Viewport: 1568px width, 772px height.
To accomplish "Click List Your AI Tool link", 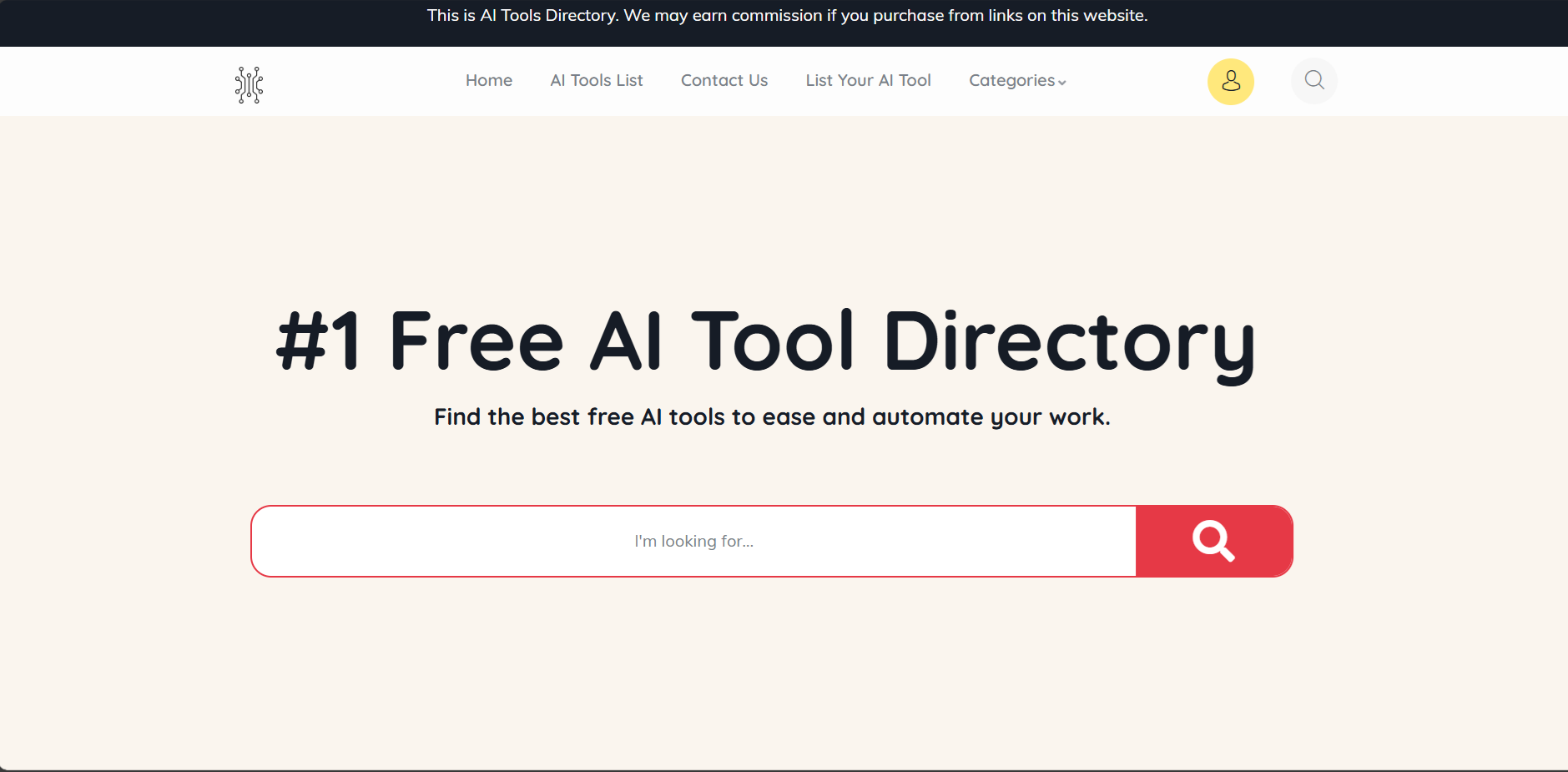I will click(x=867, y=80).
